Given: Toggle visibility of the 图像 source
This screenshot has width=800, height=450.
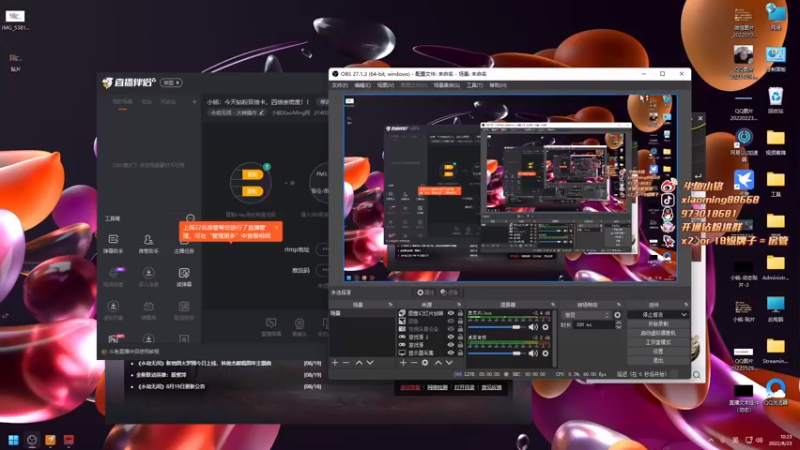Looking at the screenshot, I should click(451, 321).
